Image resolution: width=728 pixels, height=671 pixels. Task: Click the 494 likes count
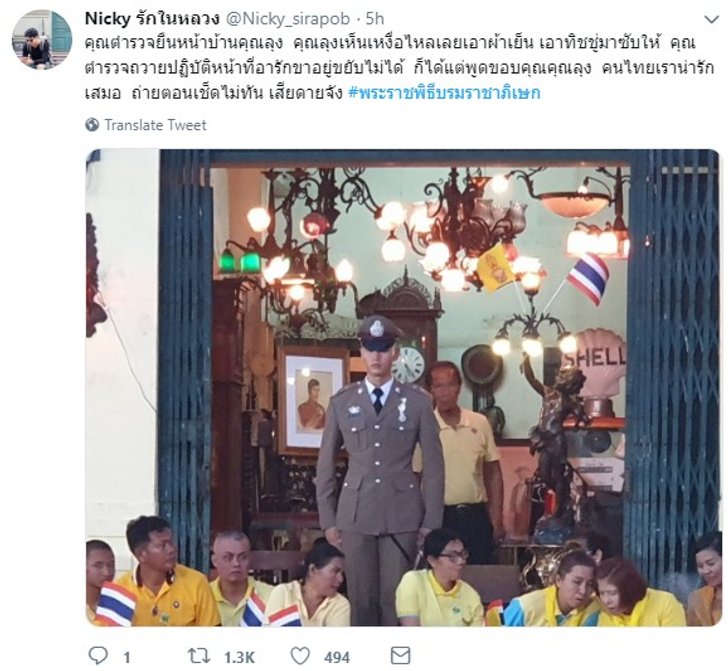point(337,657)
